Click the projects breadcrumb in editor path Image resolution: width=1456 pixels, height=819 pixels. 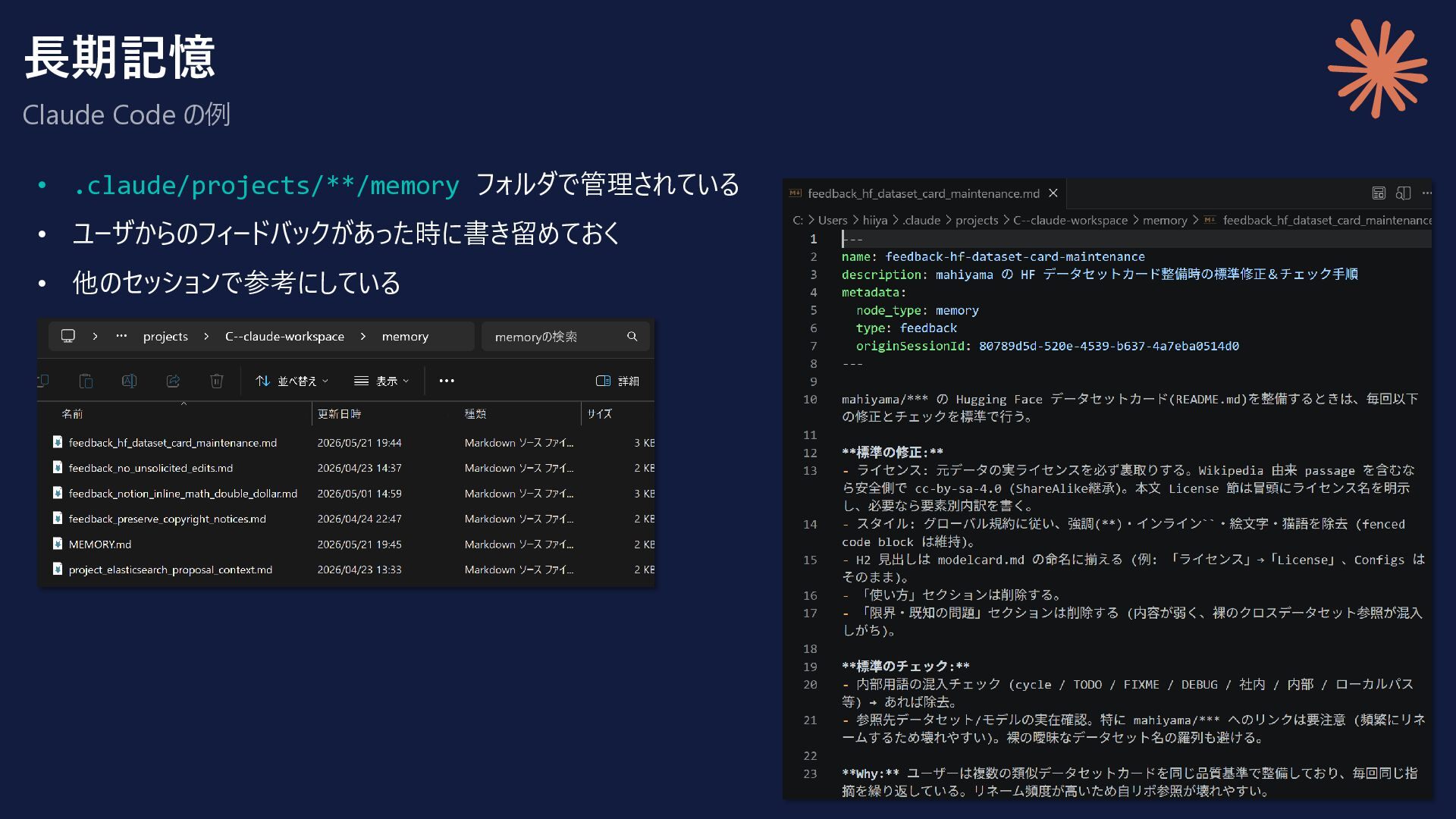pos(977,221)
